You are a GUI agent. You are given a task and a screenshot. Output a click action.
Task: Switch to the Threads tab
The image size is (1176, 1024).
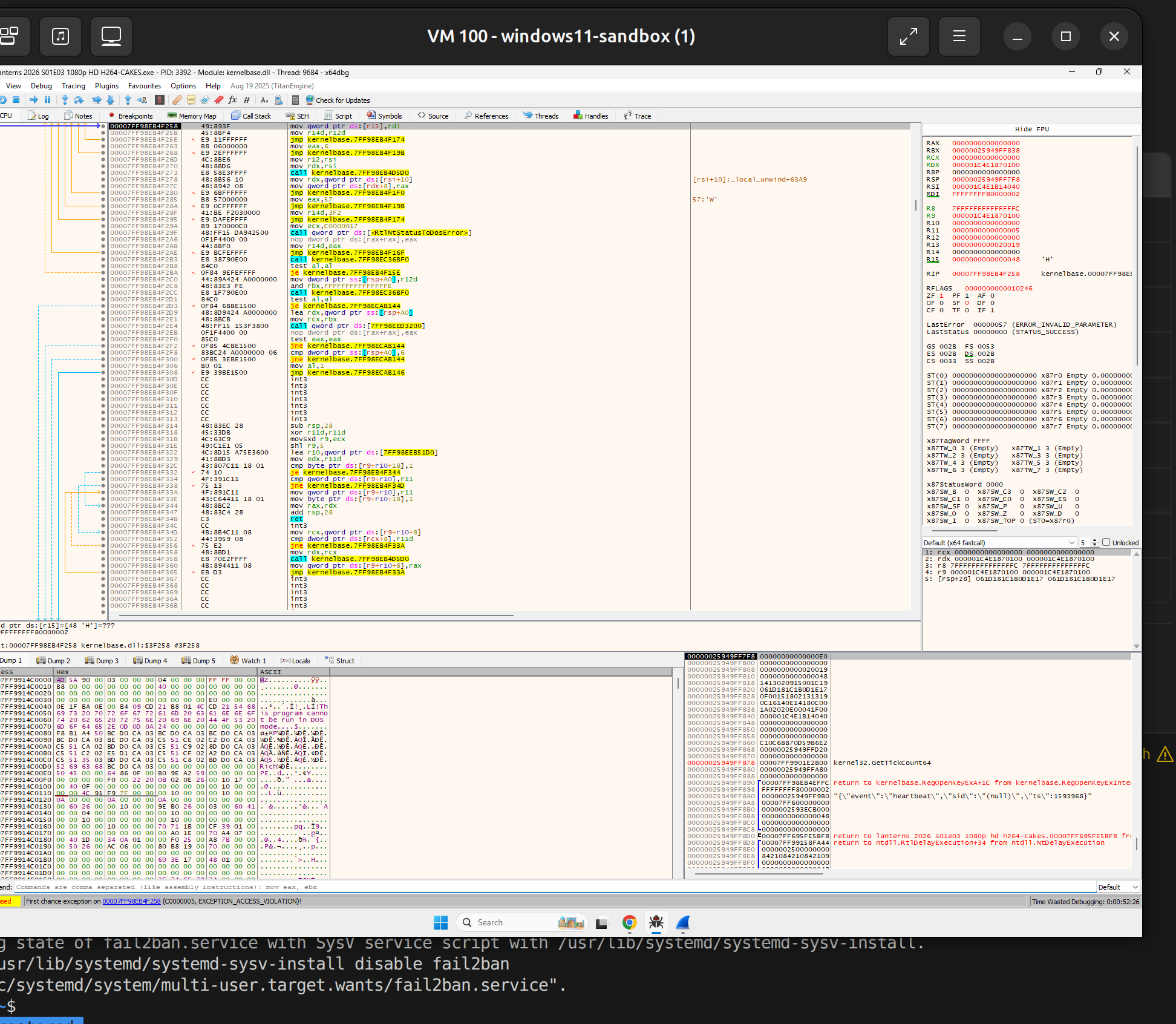click(x=541, y=116)
